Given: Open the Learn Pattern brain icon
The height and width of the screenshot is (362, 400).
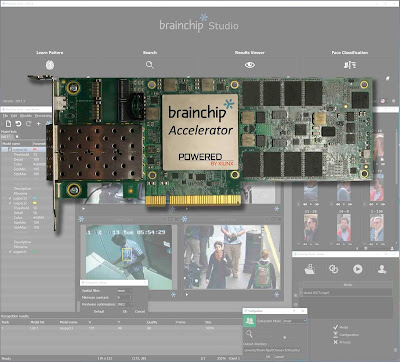Looking at the screenshot, I should click(50, 65).
